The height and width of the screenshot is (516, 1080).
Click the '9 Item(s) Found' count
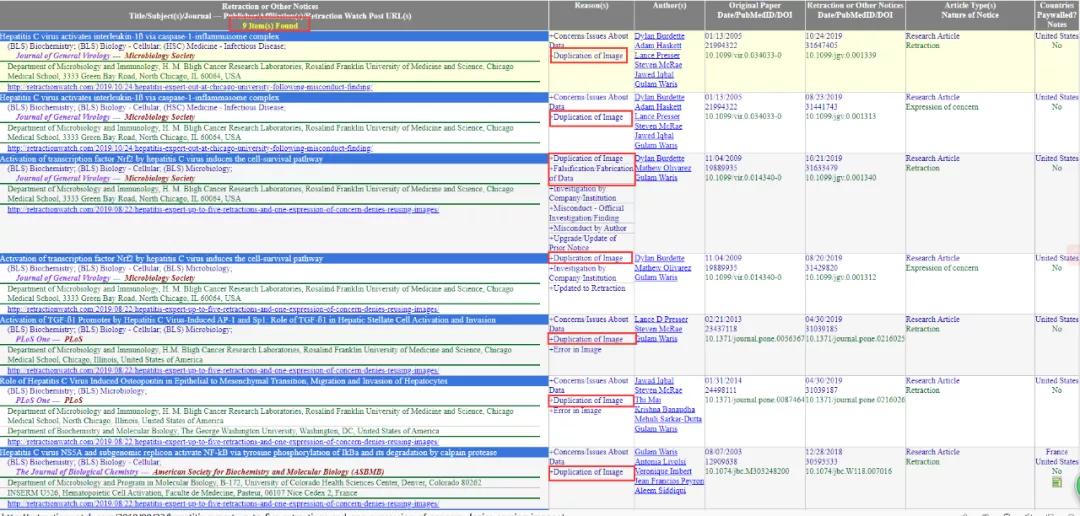pyautogui.click(x=271, y=25)
